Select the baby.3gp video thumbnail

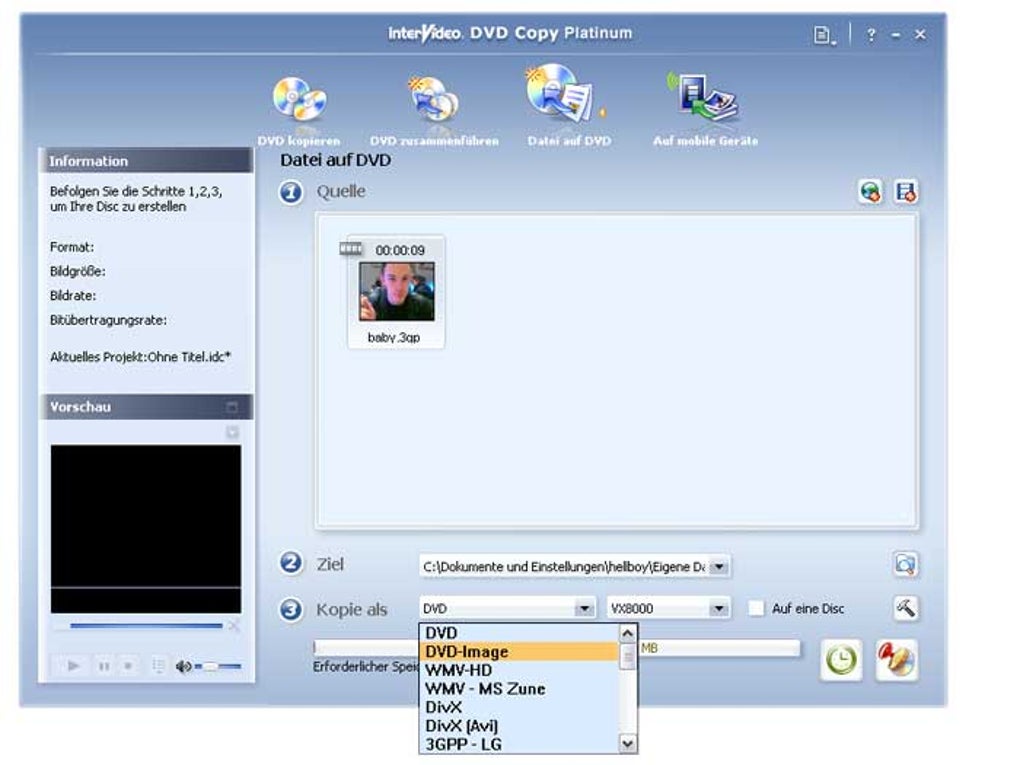coord(396,291)
